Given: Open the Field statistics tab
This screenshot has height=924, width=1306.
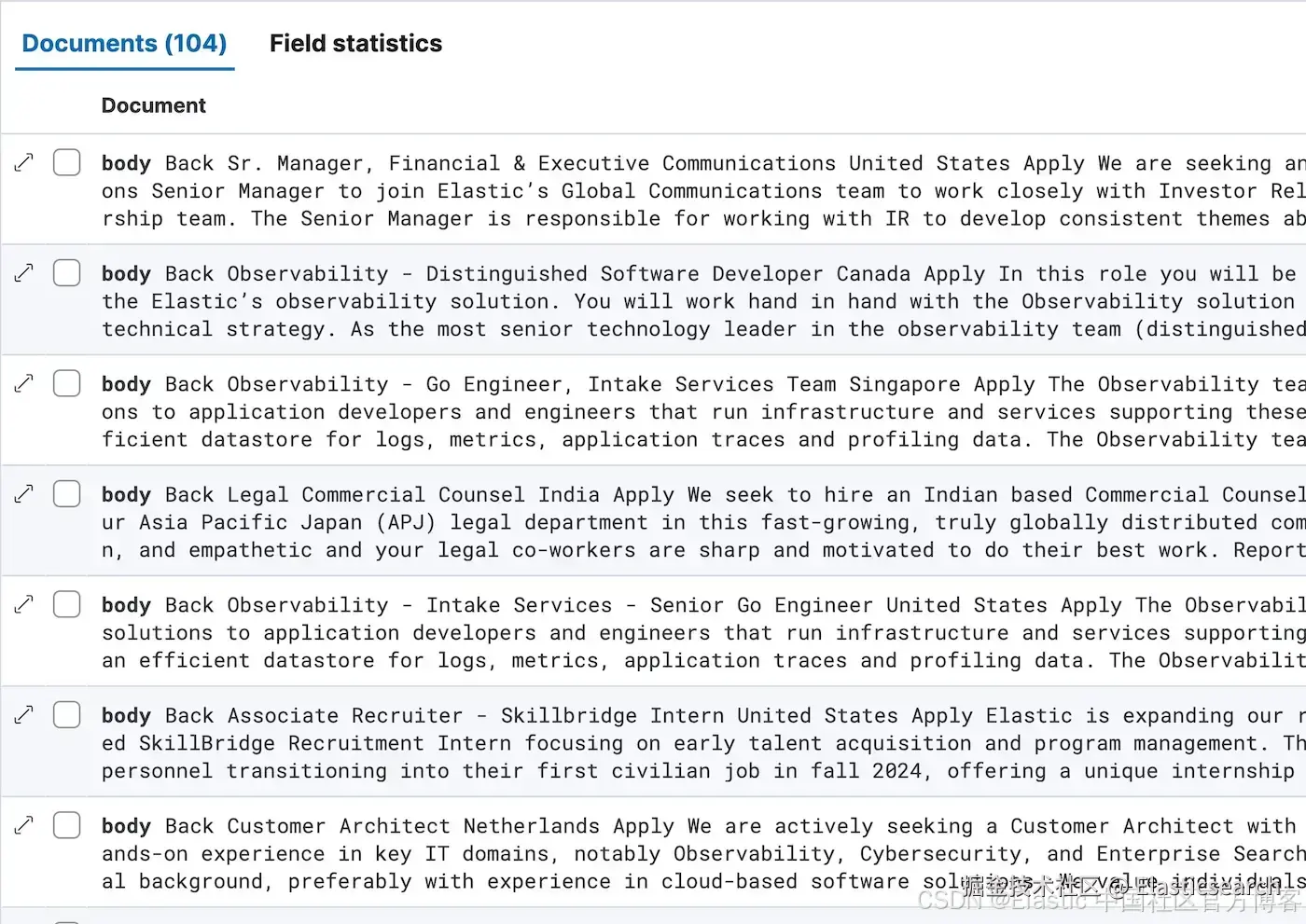Looking at the screenshot, I should 355,44.
